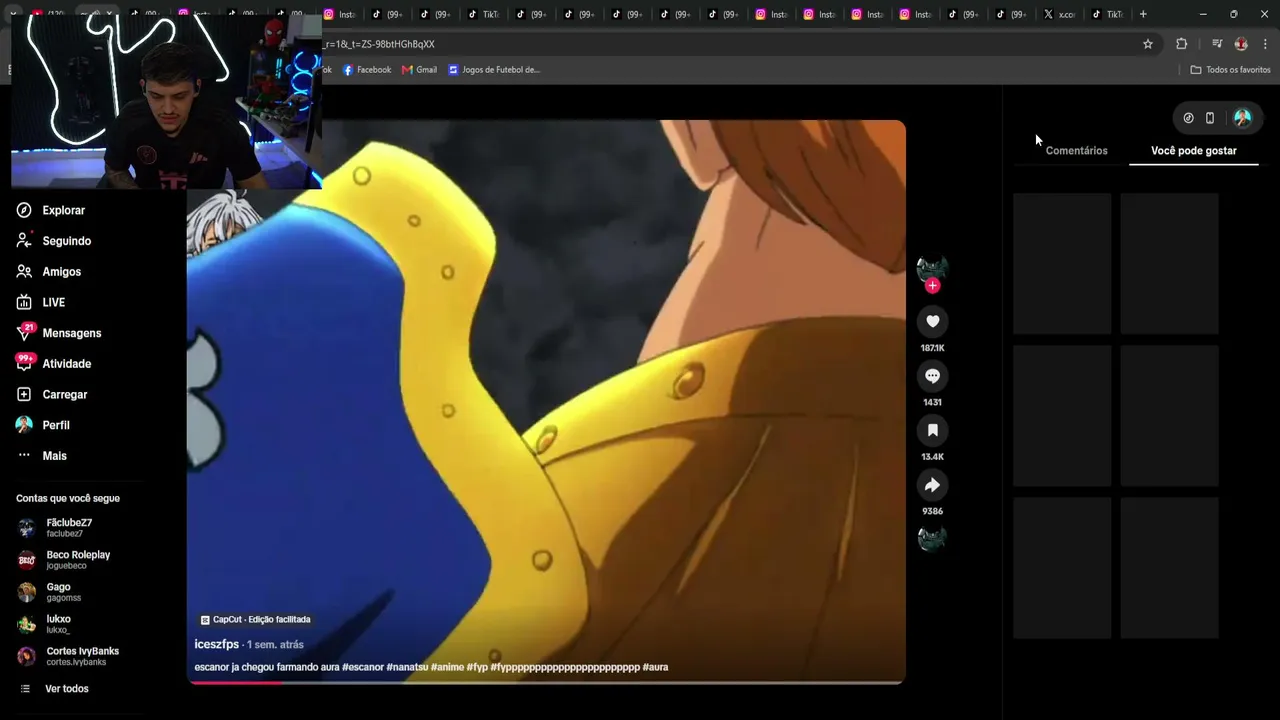Follow the creator with the pink plus
1280x720 pixels.
[x=933, y=286]
